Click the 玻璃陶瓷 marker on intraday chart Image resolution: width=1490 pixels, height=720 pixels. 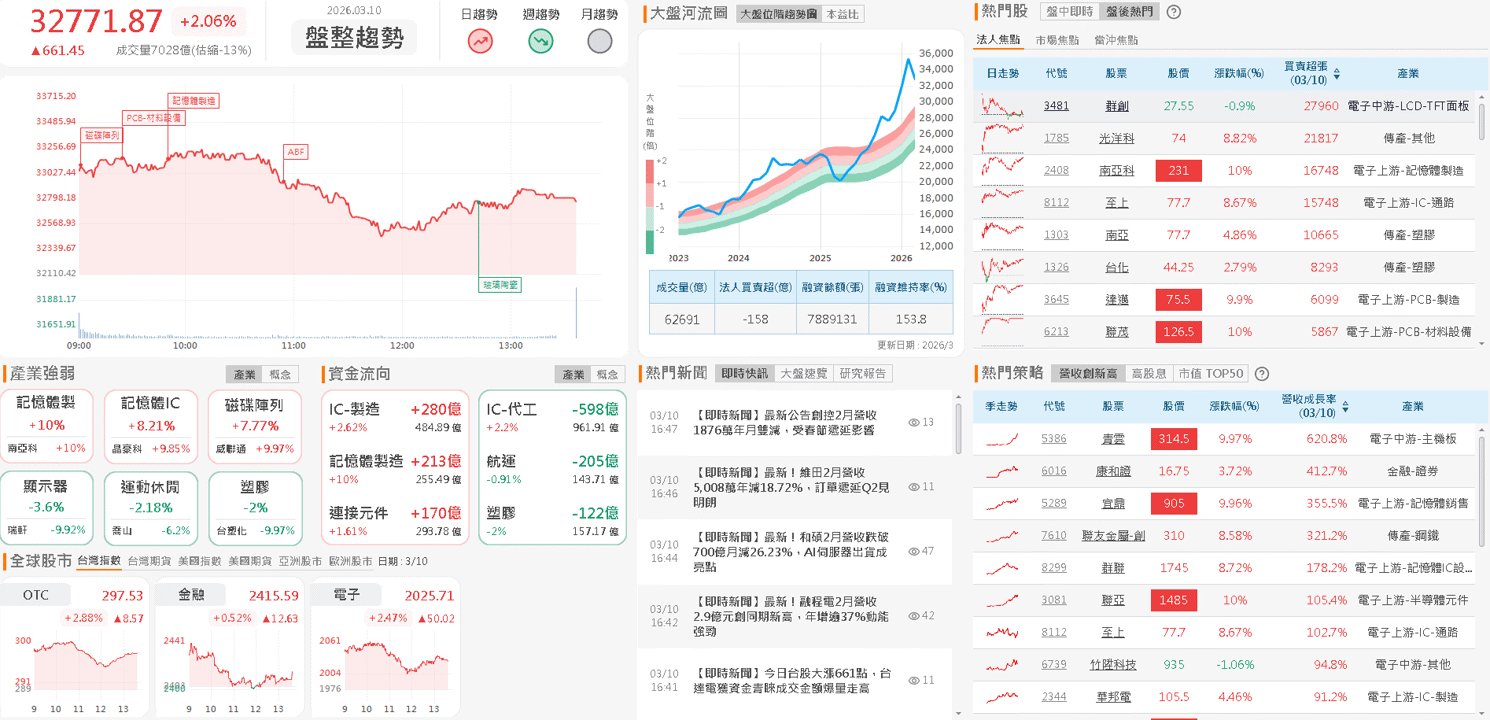501,285
